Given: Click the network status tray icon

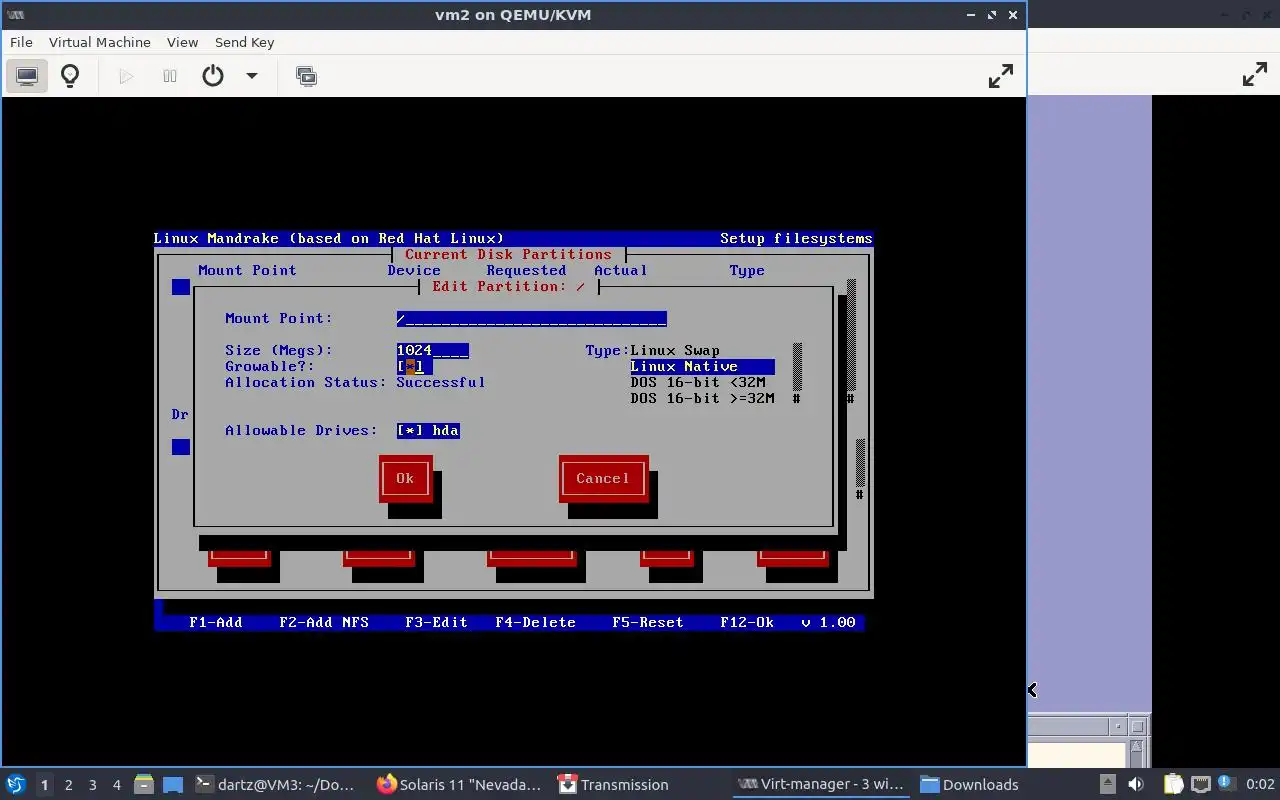Looking at the screenshot, I should pos(1201,784).
